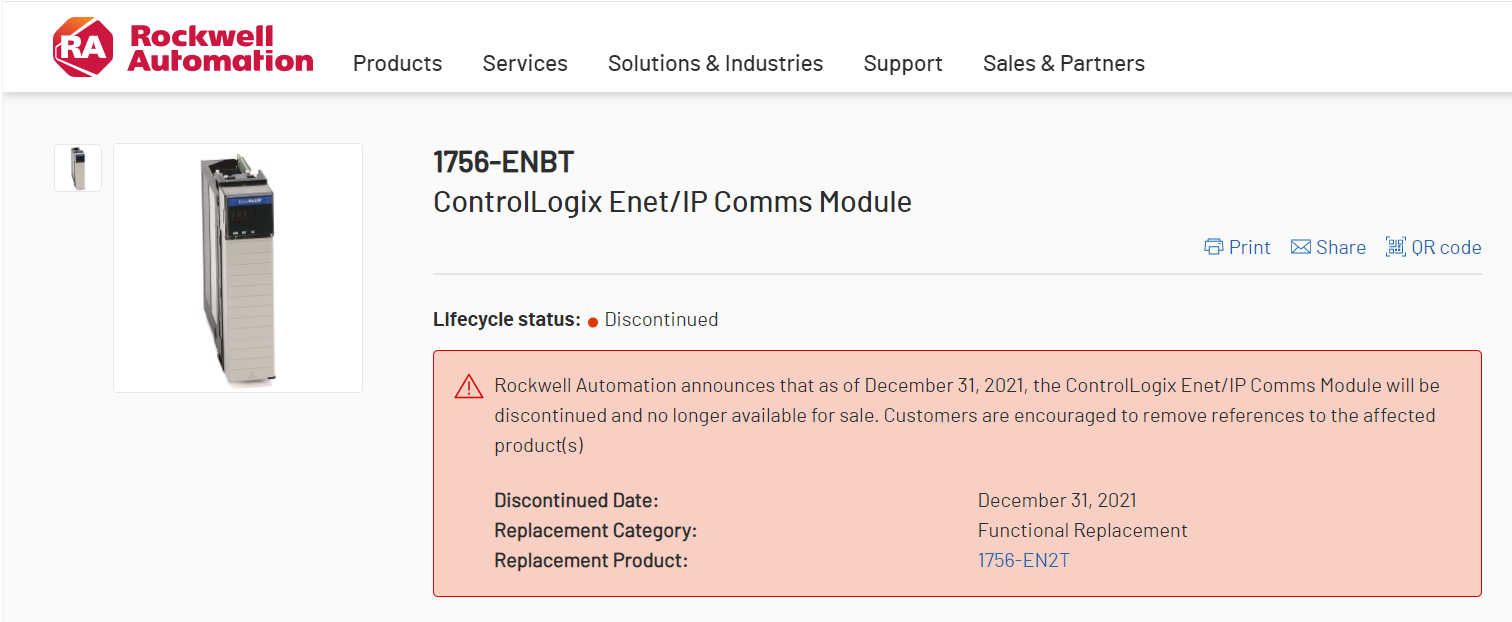Click the printer icon beside Print
1512x622 pixels.
[1214, 247]
